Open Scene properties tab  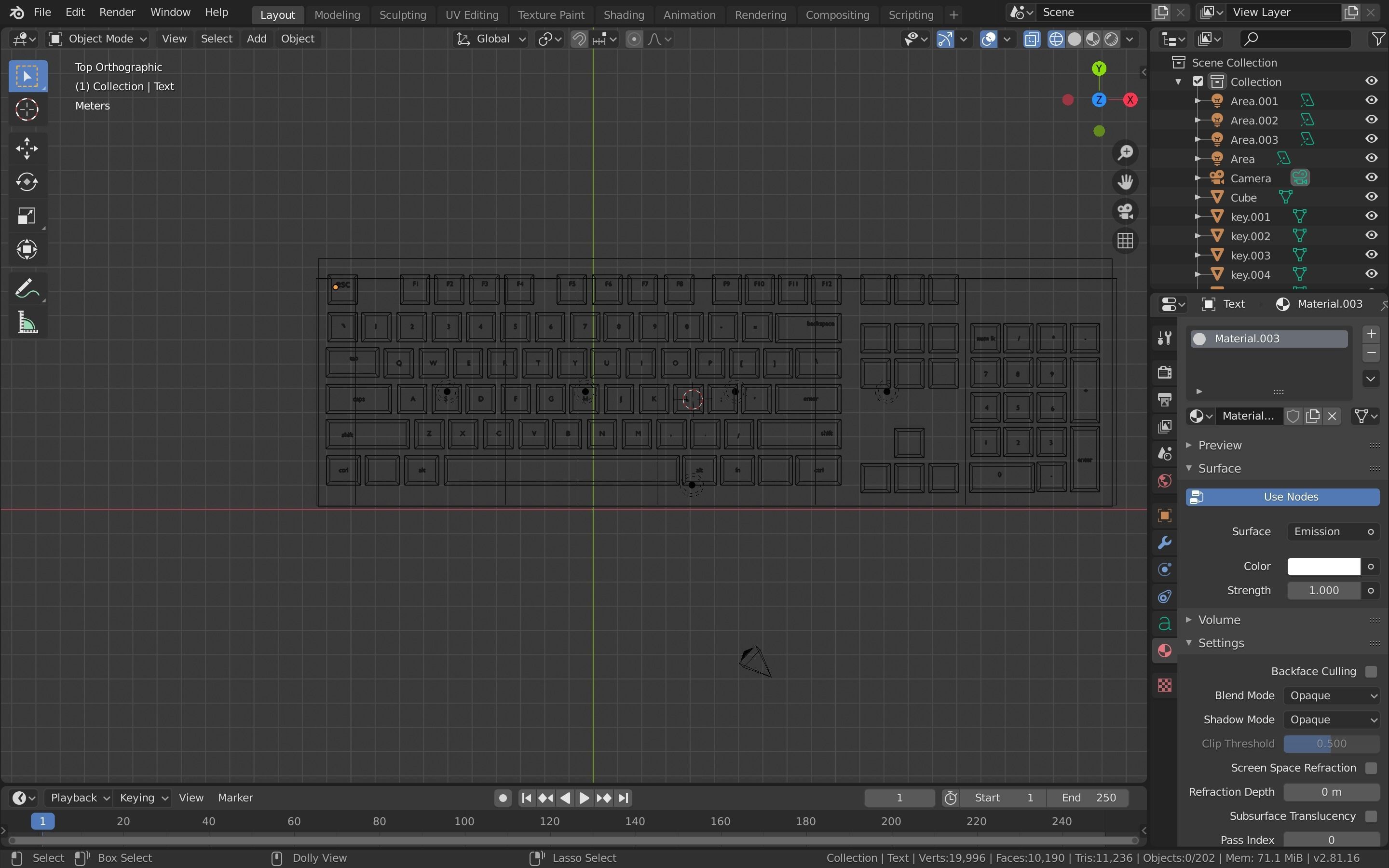coord(1164,453)
